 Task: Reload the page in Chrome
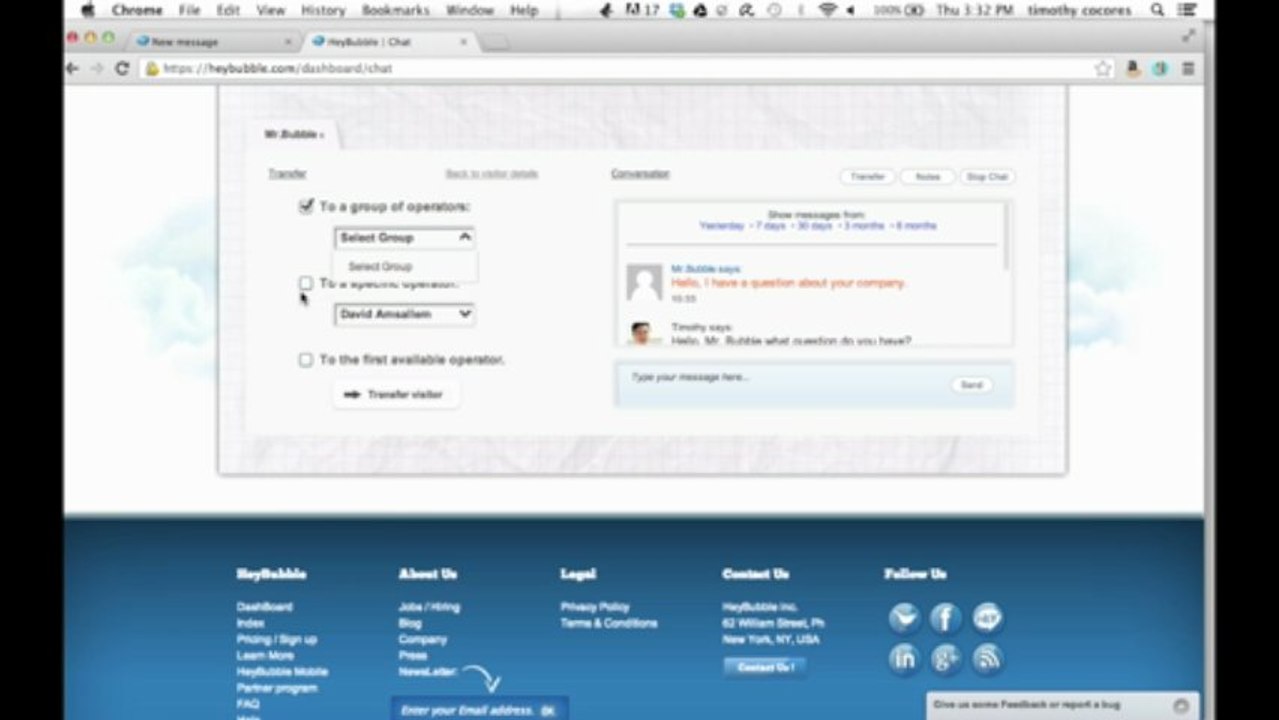pyautogui.click(x=122, y=69)
